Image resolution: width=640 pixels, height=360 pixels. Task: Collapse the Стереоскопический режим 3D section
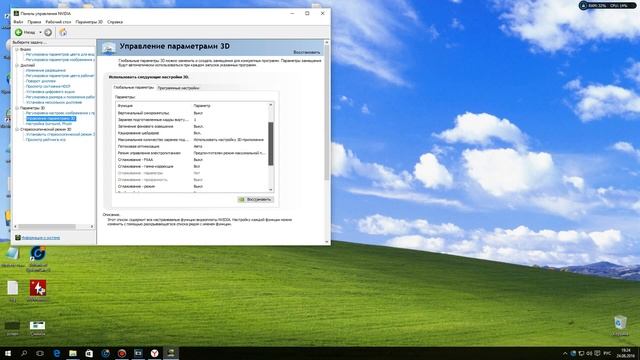click(17, 129)
